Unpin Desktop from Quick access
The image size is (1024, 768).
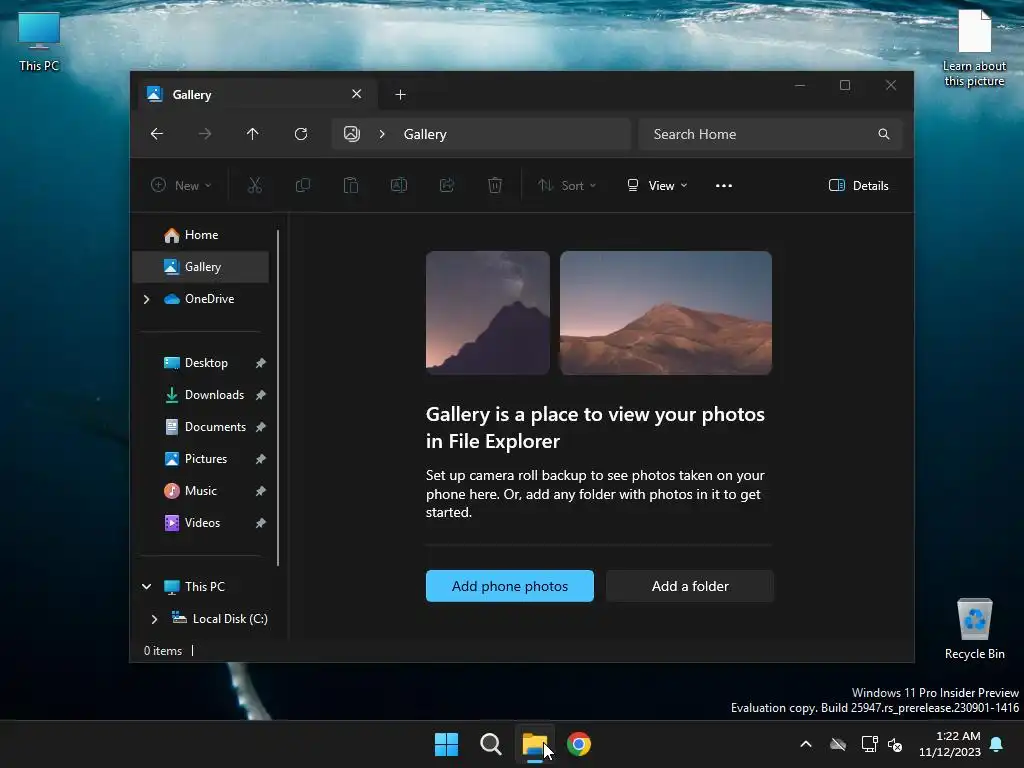tap(261, 363)
